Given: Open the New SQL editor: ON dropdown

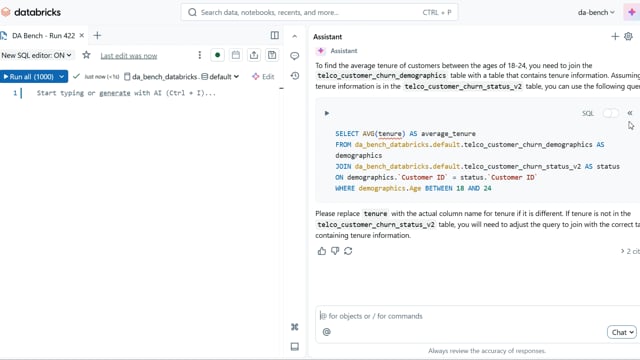Looking at the screenshot, I should 36,55.
